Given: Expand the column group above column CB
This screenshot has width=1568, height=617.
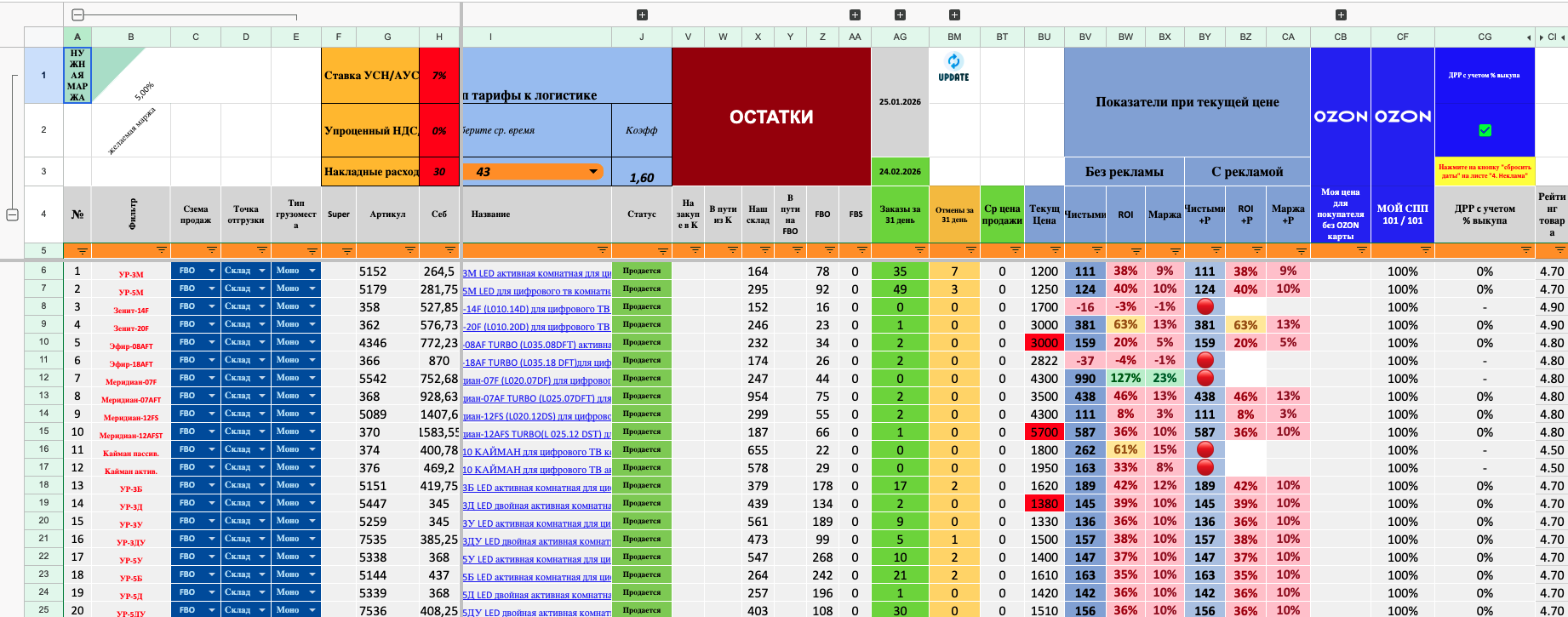Looking at the screenshot, I should coord(1341,14).
